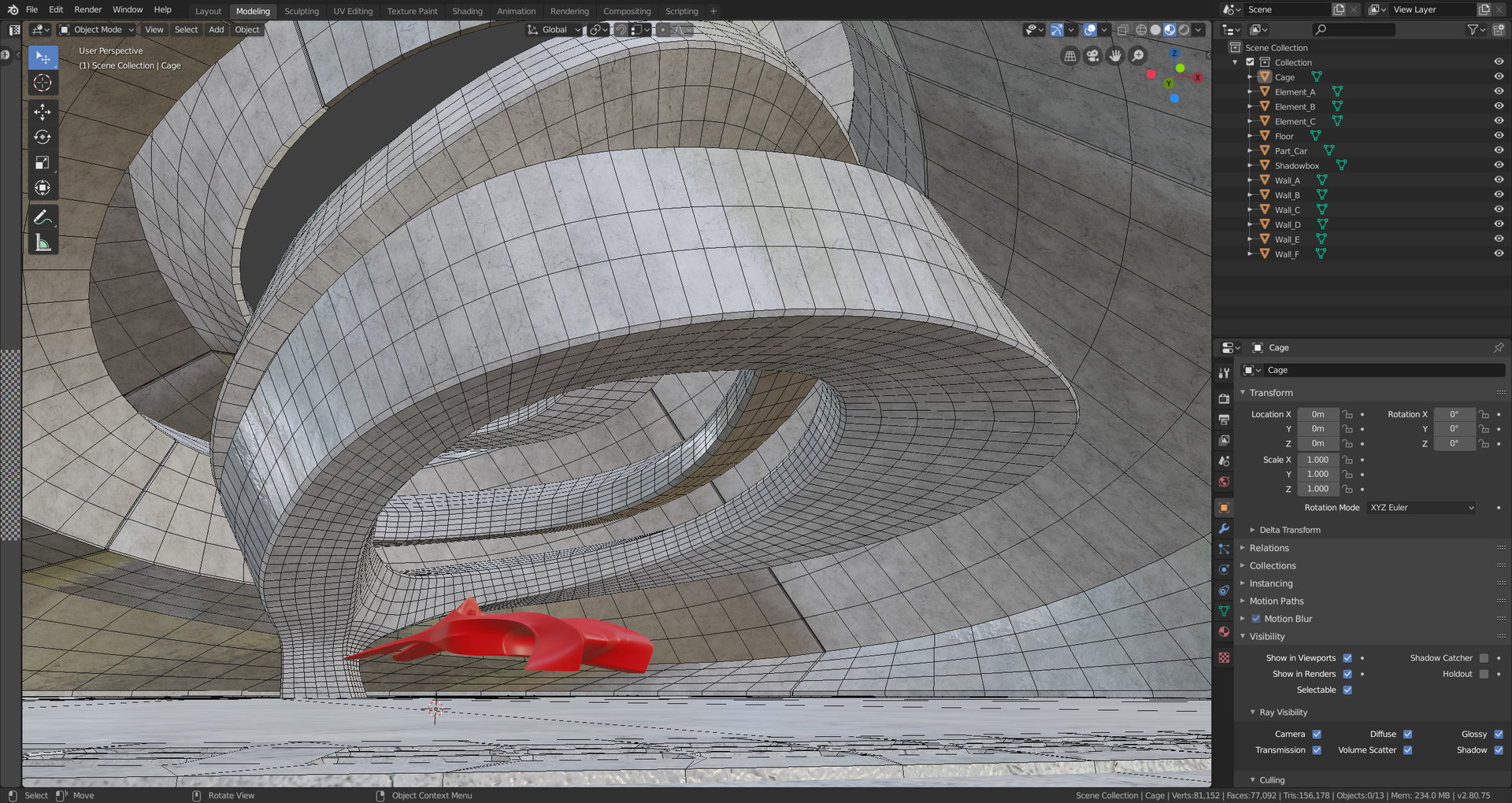Click the New Collection button in outliner header
This screenshot has width=1512, height=803.
(x=1497, y=29)
